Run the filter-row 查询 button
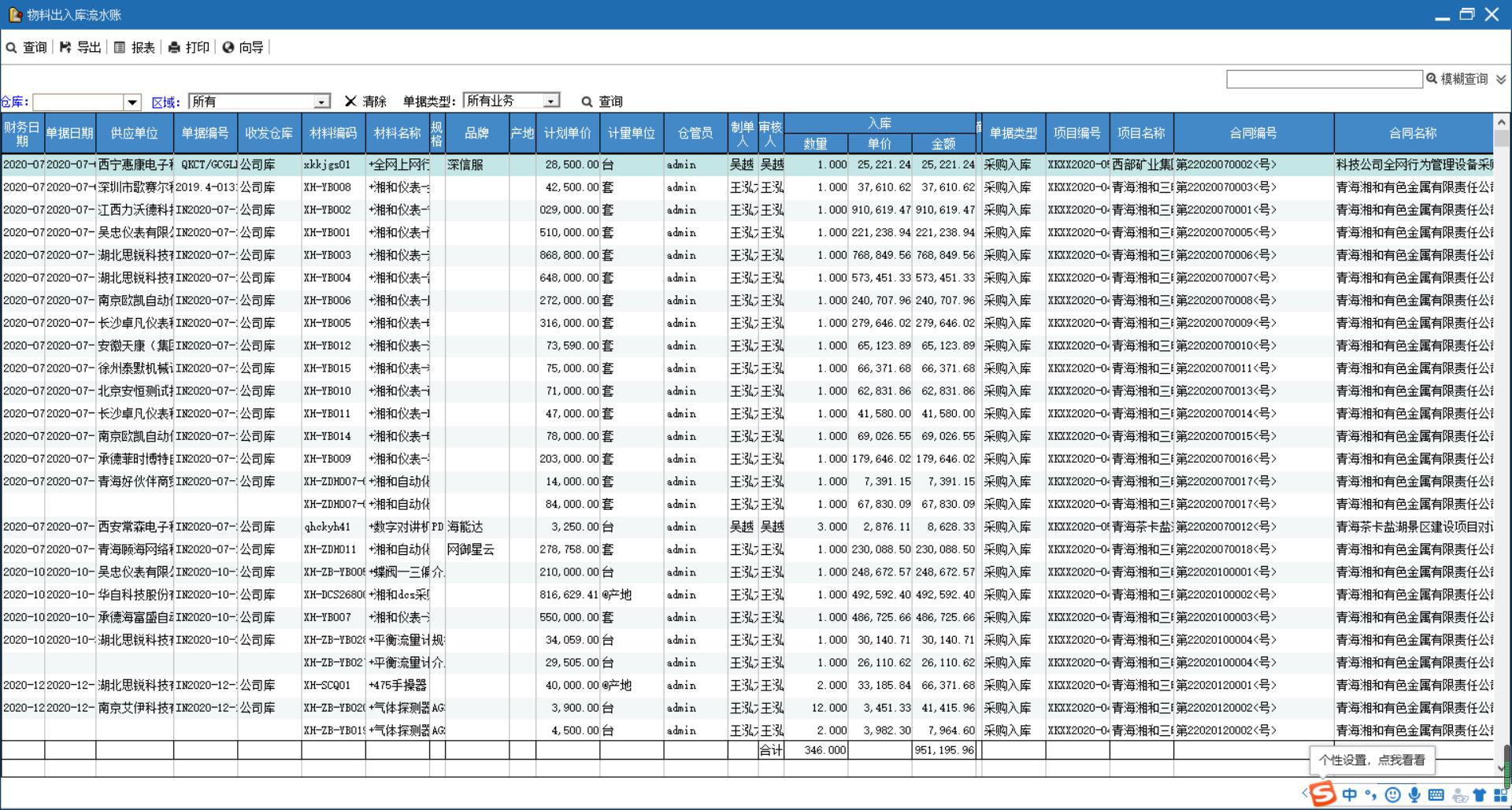Viewport: 1512px width, 810px height. (x=602, y=102)
